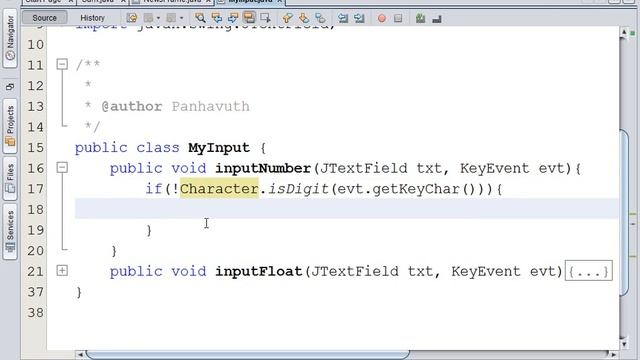This screenshot has height=360, width=640.
Task: Click the horizontal scrollbar right arrow
Action: pos(612,354)
